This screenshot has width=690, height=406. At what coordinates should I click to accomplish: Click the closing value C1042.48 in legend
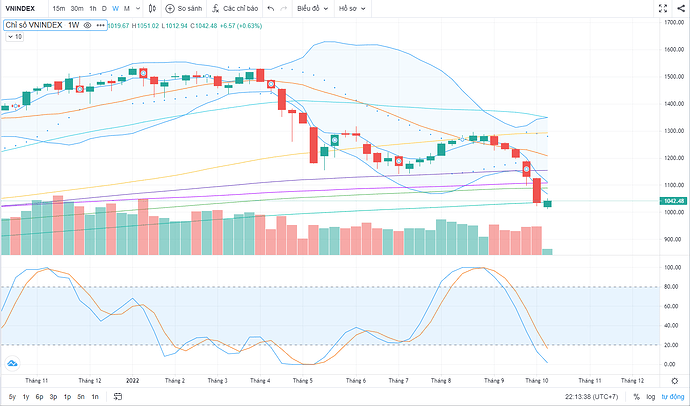[x=204, y=26]
